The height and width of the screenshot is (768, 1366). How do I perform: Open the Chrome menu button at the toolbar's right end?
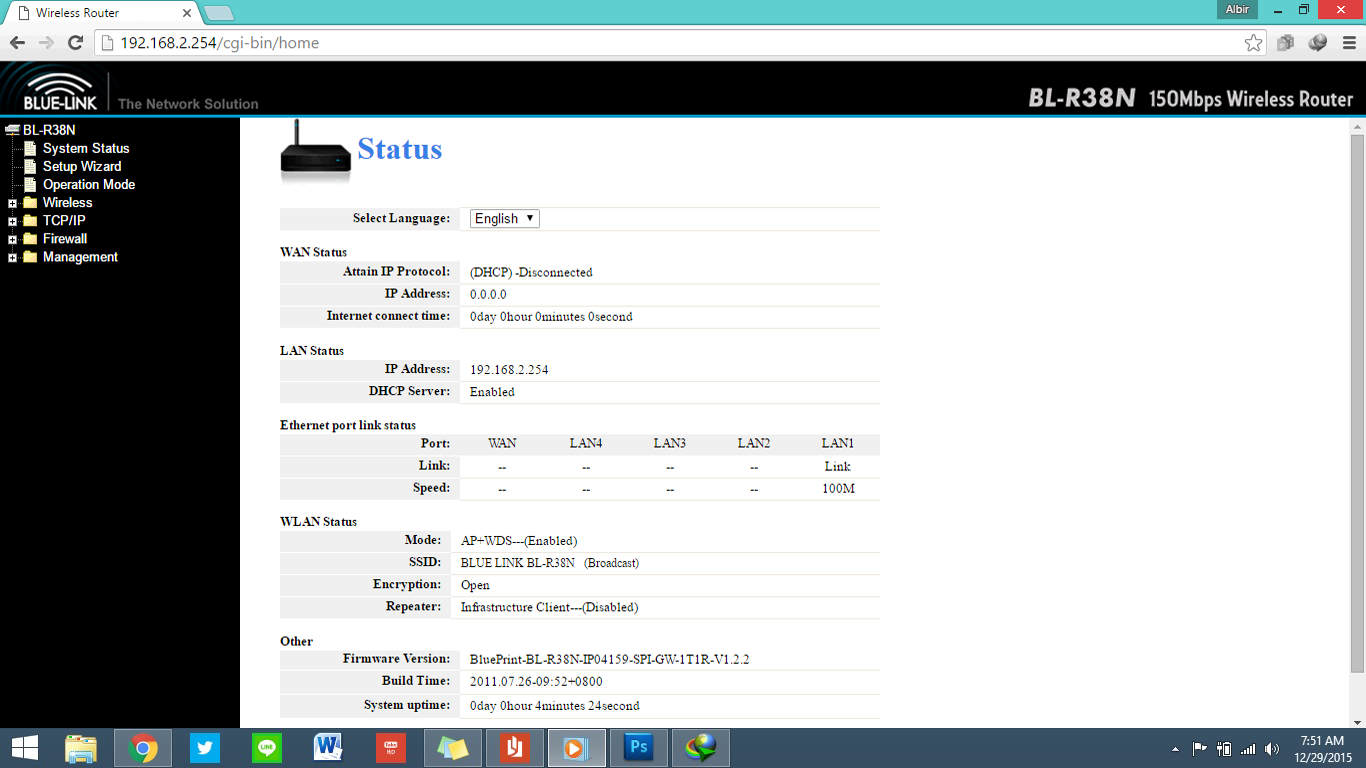point(1347,43)
